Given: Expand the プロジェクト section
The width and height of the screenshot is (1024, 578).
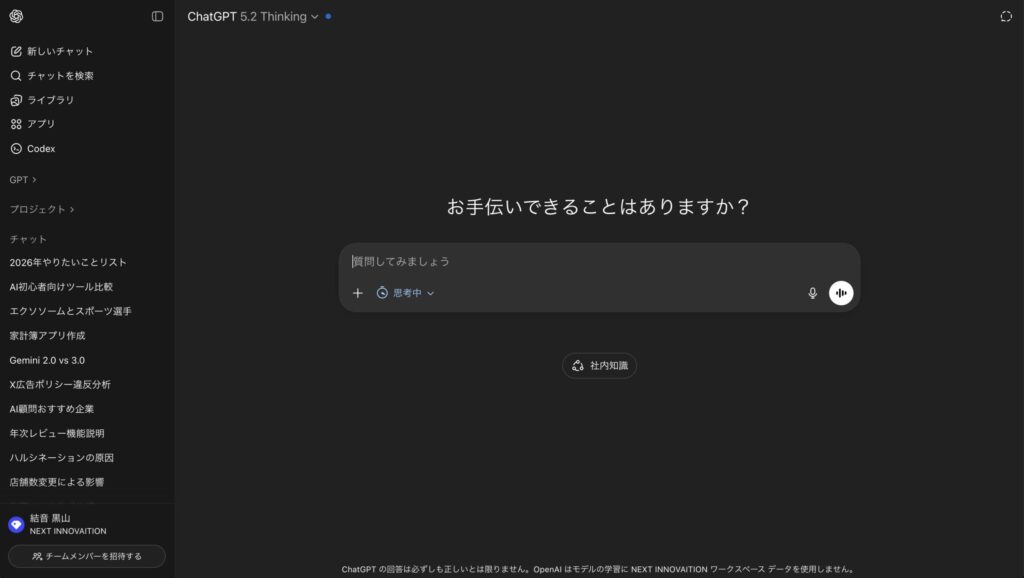Looking at the screenshot, I should point(42,210).
